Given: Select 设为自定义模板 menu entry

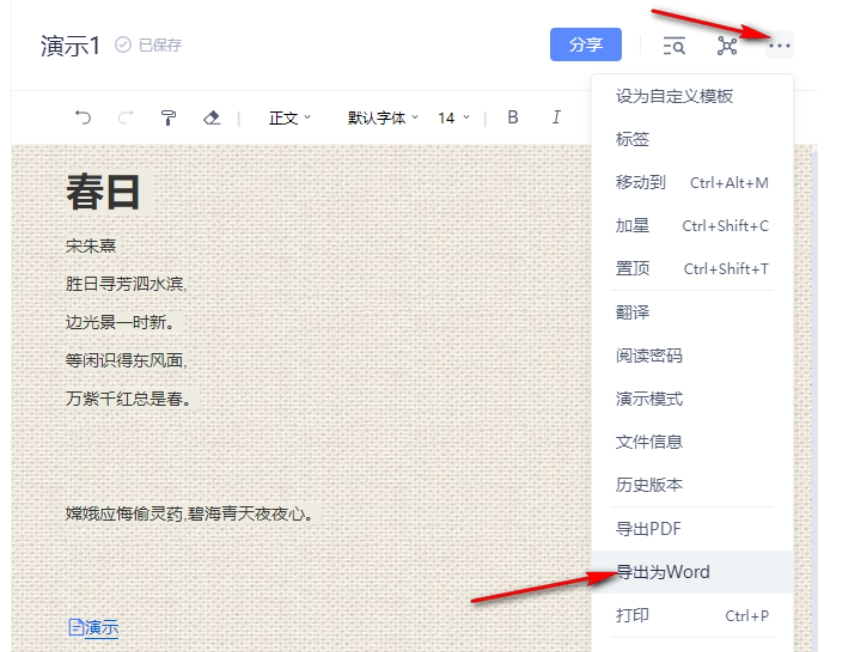Looking at the screenshot, I should pyautogui.click(x=675, y=97).
